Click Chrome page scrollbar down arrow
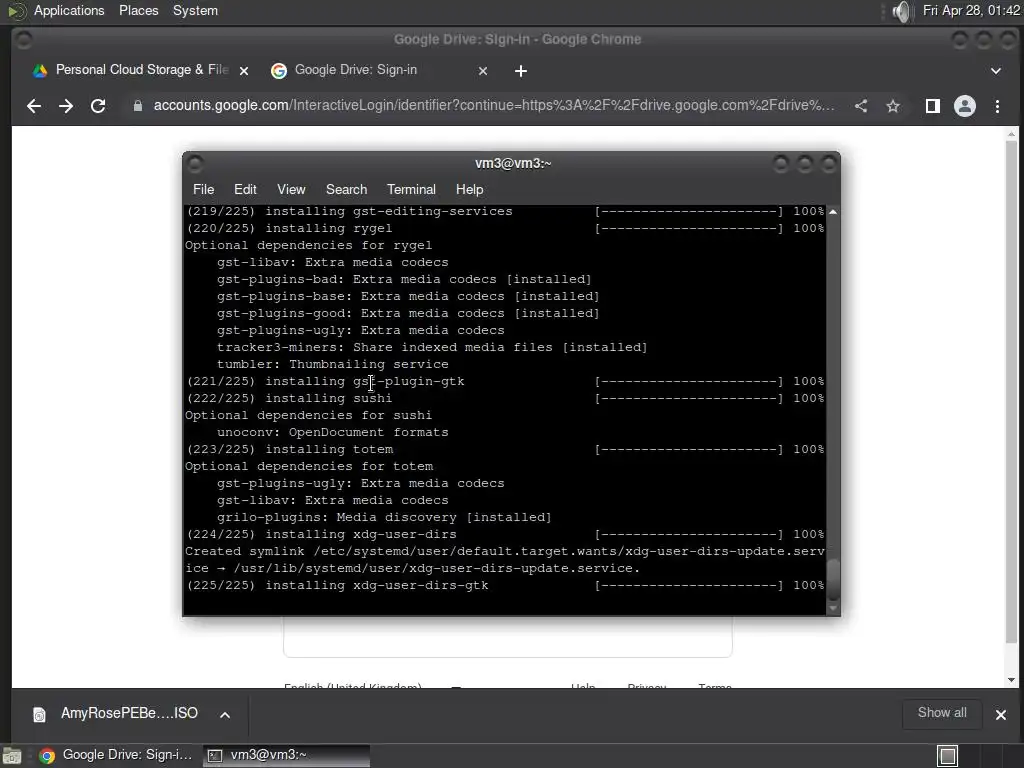Screen dimensions: 1024x768 click(x=1011, y=680)
